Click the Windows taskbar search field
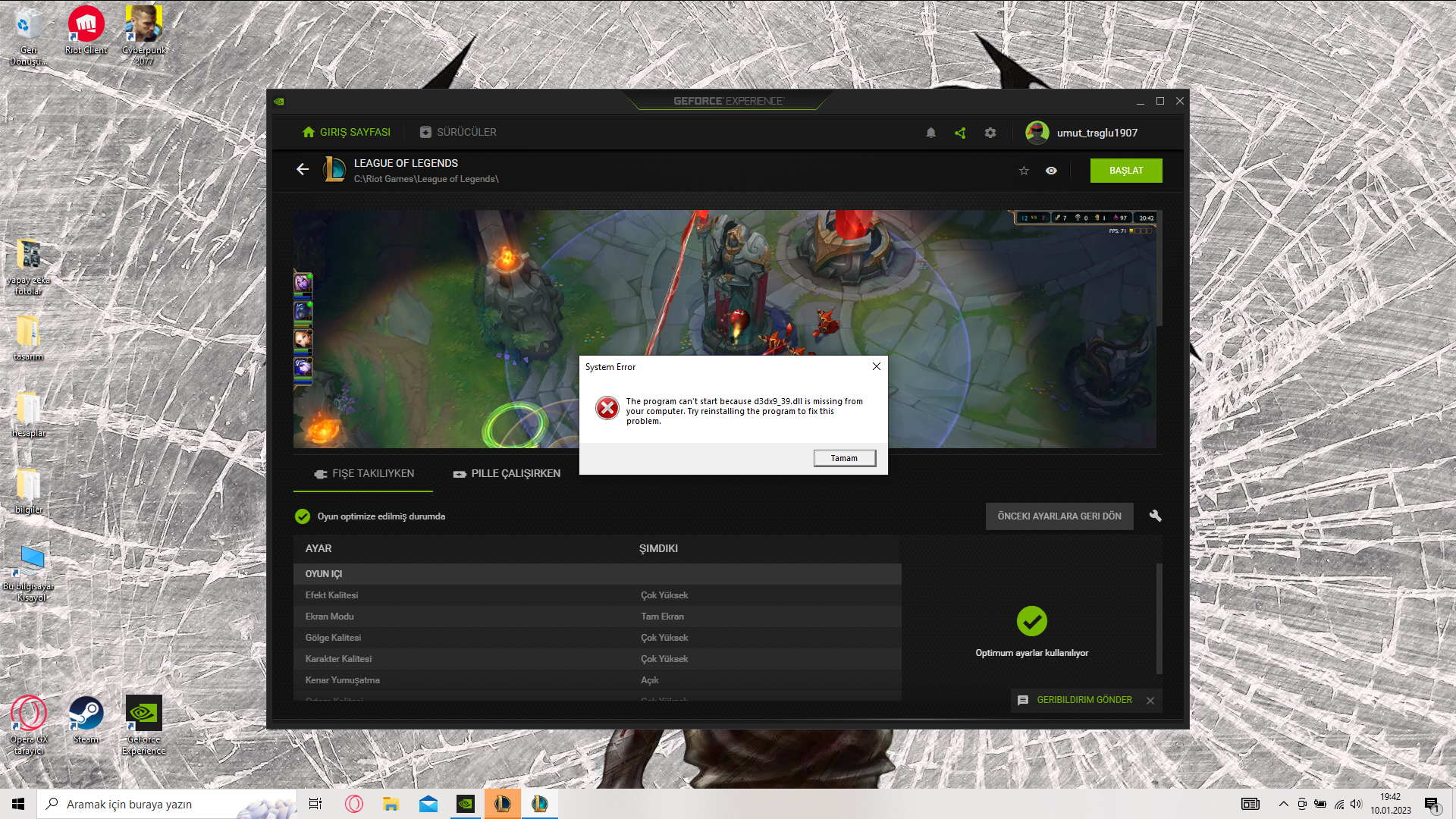Viewport: 1456px width, 819px height. click(x=167, y=804)
